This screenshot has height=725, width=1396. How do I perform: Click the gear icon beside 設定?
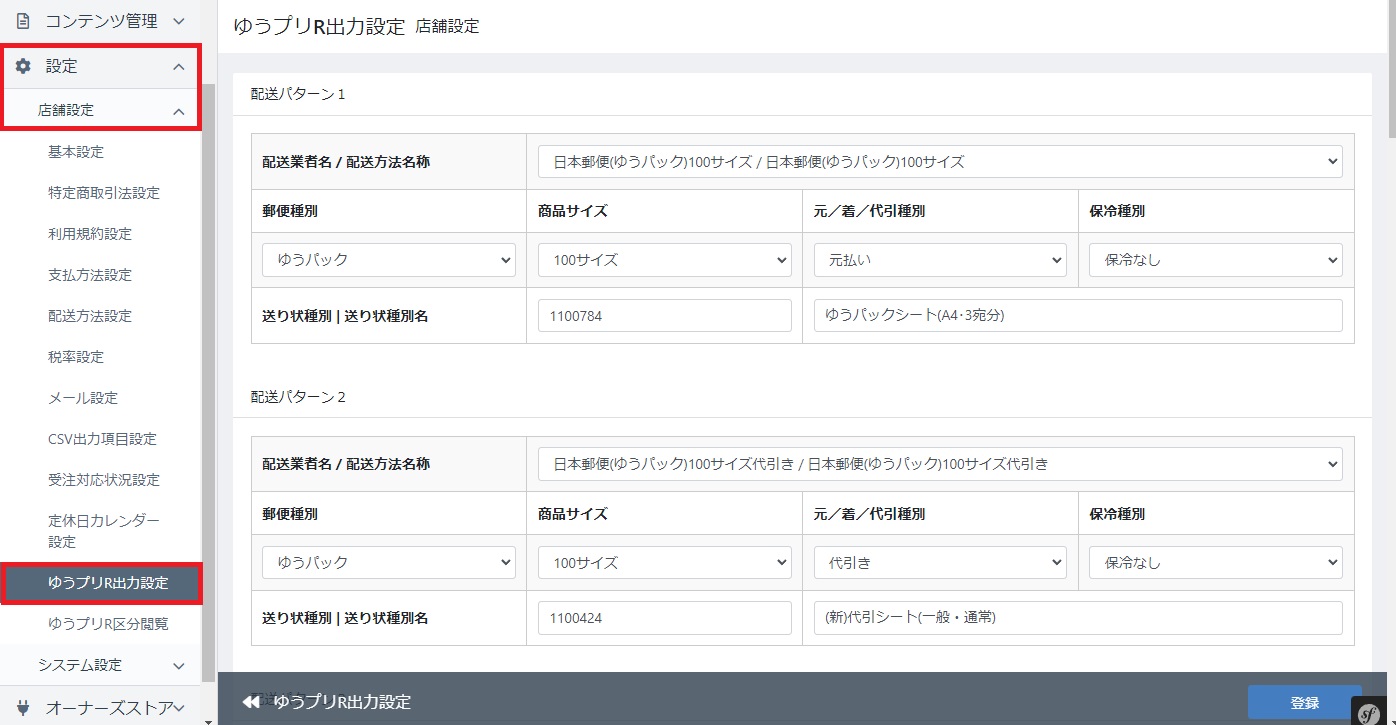(23, 66)
